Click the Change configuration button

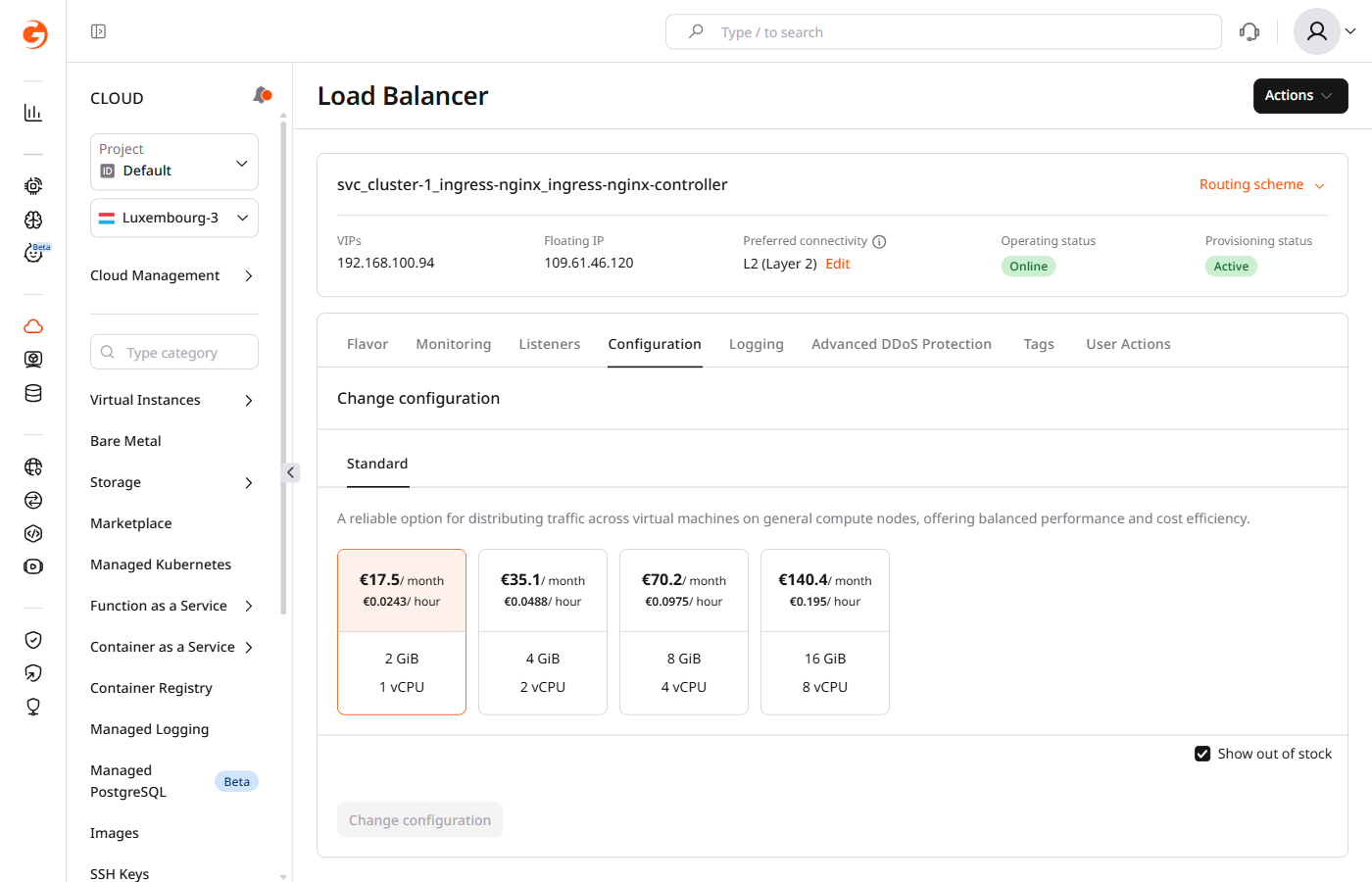pyautogui.click(x=420, y=820)
